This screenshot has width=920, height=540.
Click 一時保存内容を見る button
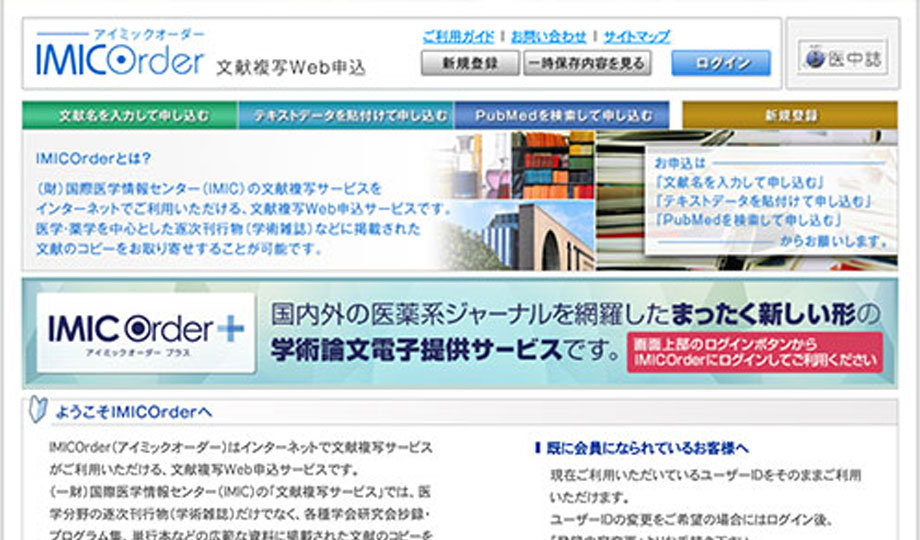click(587, 63)
